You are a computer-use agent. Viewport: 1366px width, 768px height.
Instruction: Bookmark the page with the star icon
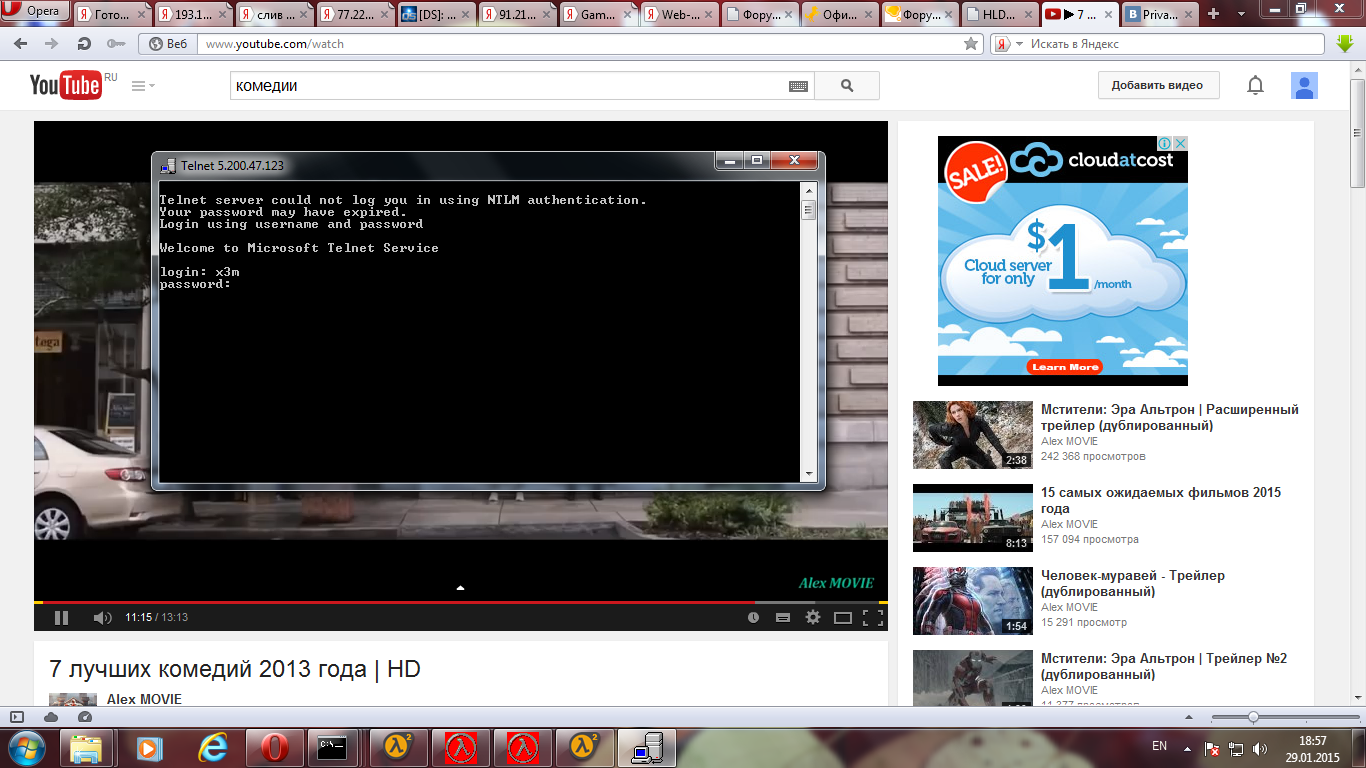tap(970, 44)
